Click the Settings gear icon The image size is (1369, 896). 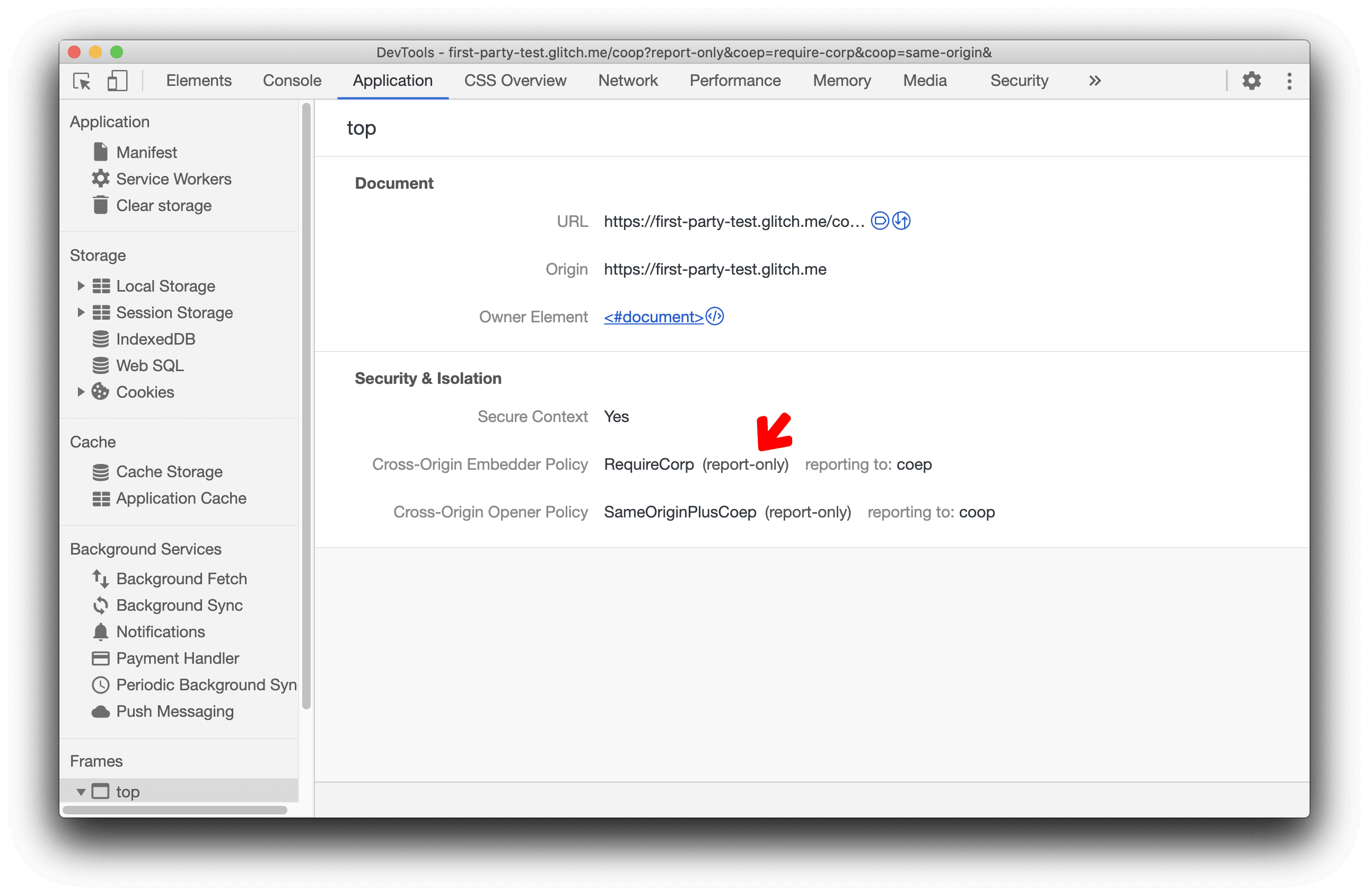click(x=1252, y=81)
